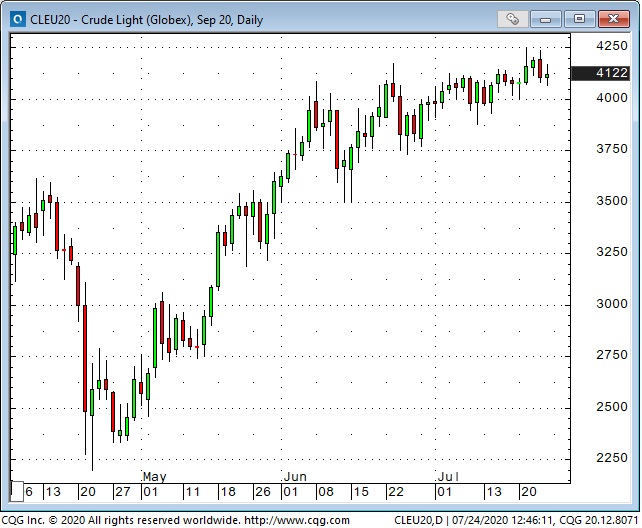Click the 2500 price axis label
This screenshot has height=528, width=642.
(611, 407)
